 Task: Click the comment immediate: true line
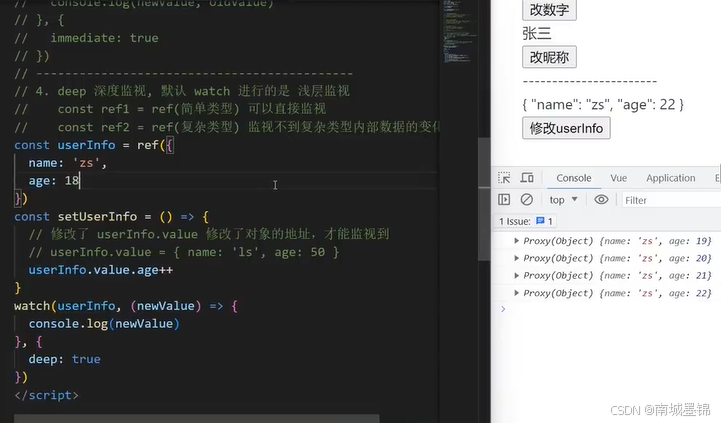pos(86,38)
